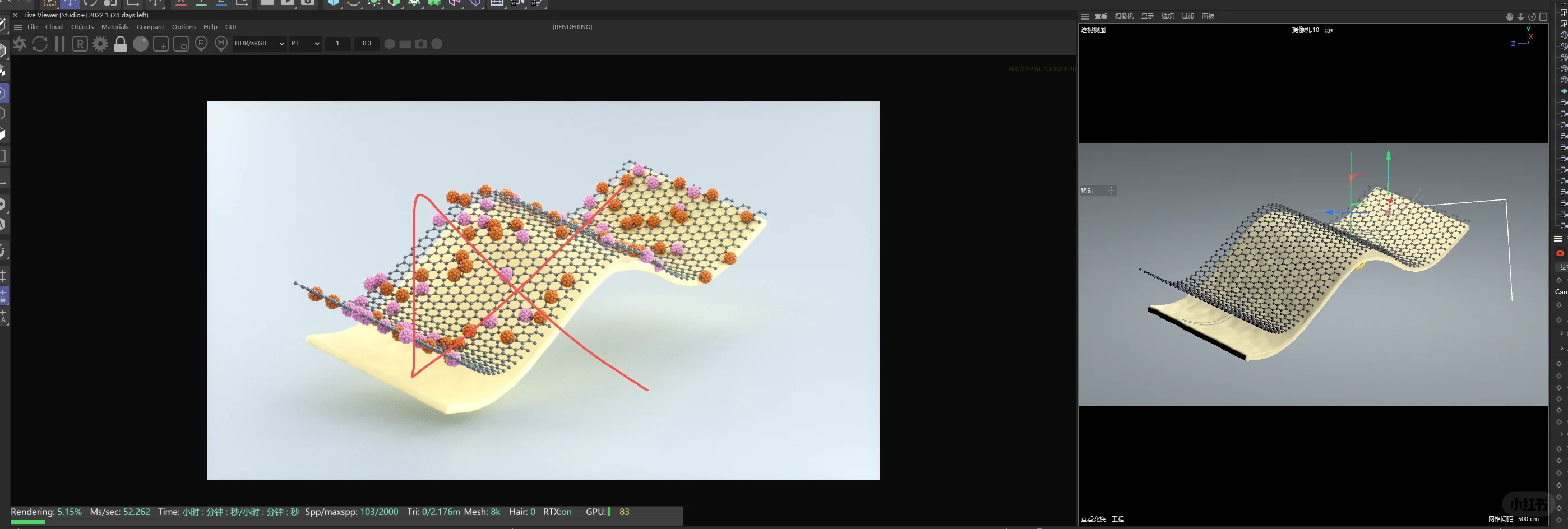
Task: Toggle the lock resolution padlock
Action: pyautogui.click(x=121, y=44)
